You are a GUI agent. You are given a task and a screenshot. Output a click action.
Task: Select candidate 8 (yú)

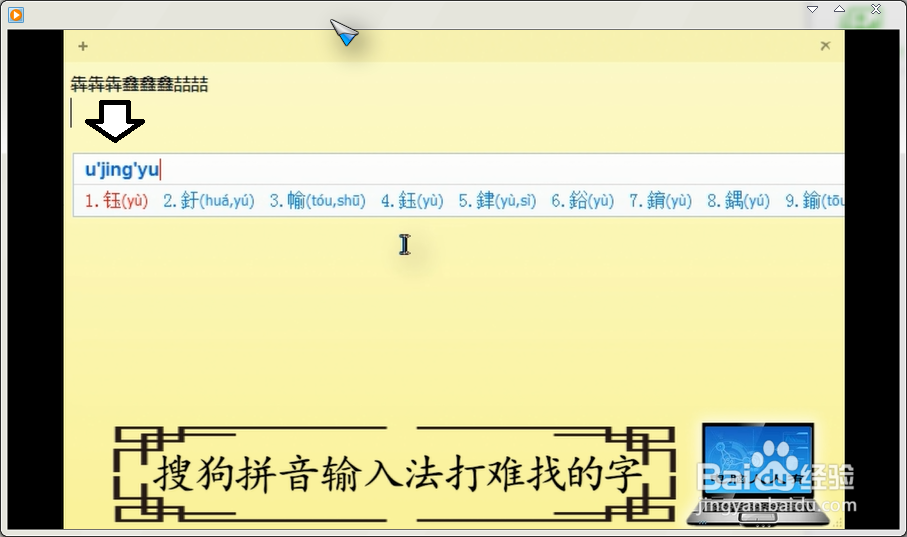739,201
